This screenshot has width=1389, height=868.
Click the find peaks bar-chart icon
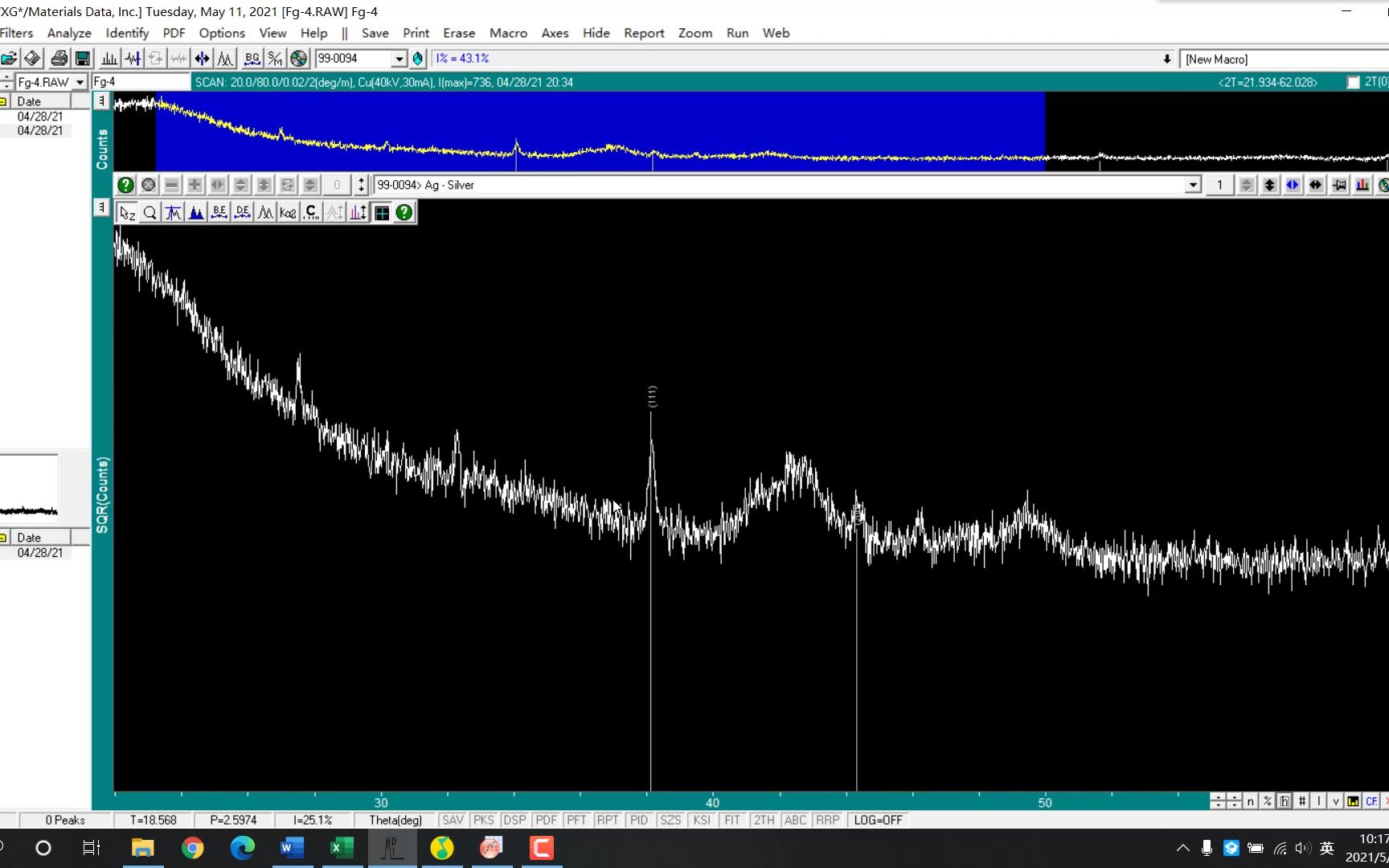point(109,59)
